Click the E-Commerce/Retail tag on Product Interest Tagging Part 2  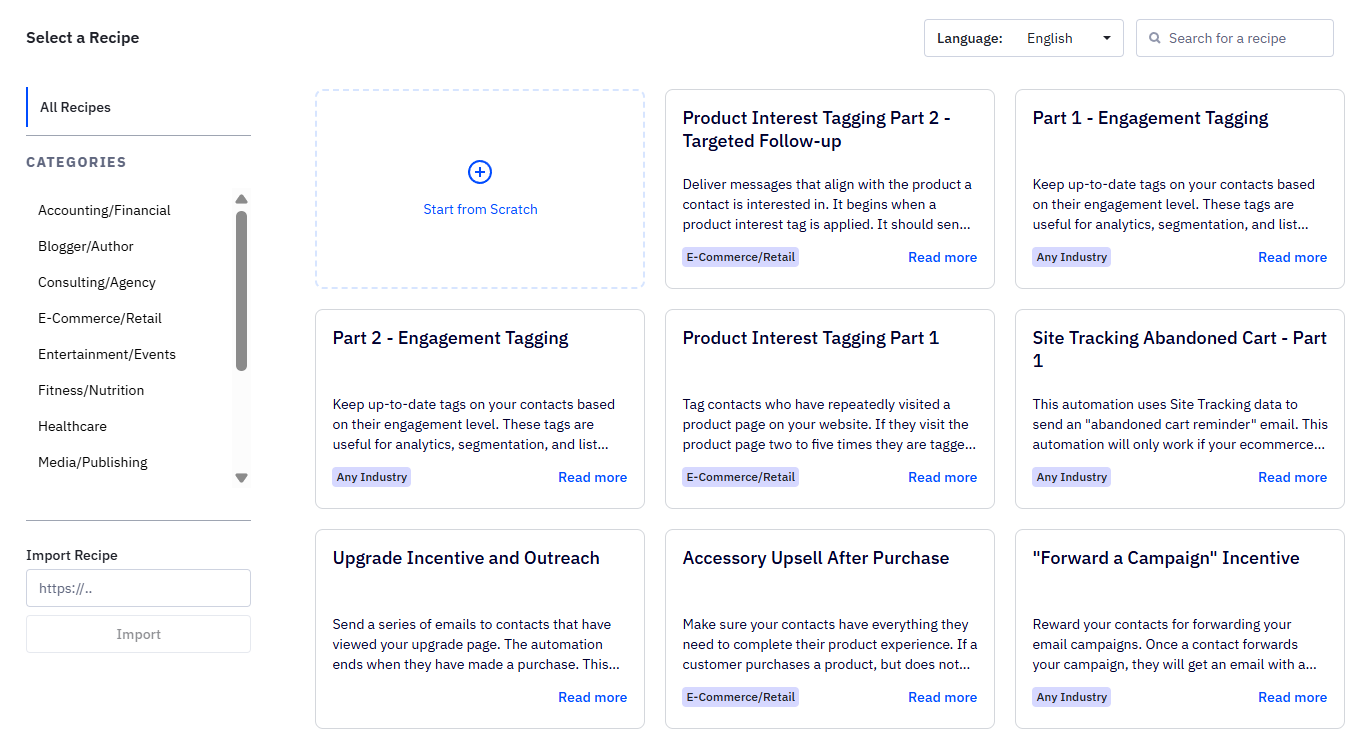(x=740, y=256)
